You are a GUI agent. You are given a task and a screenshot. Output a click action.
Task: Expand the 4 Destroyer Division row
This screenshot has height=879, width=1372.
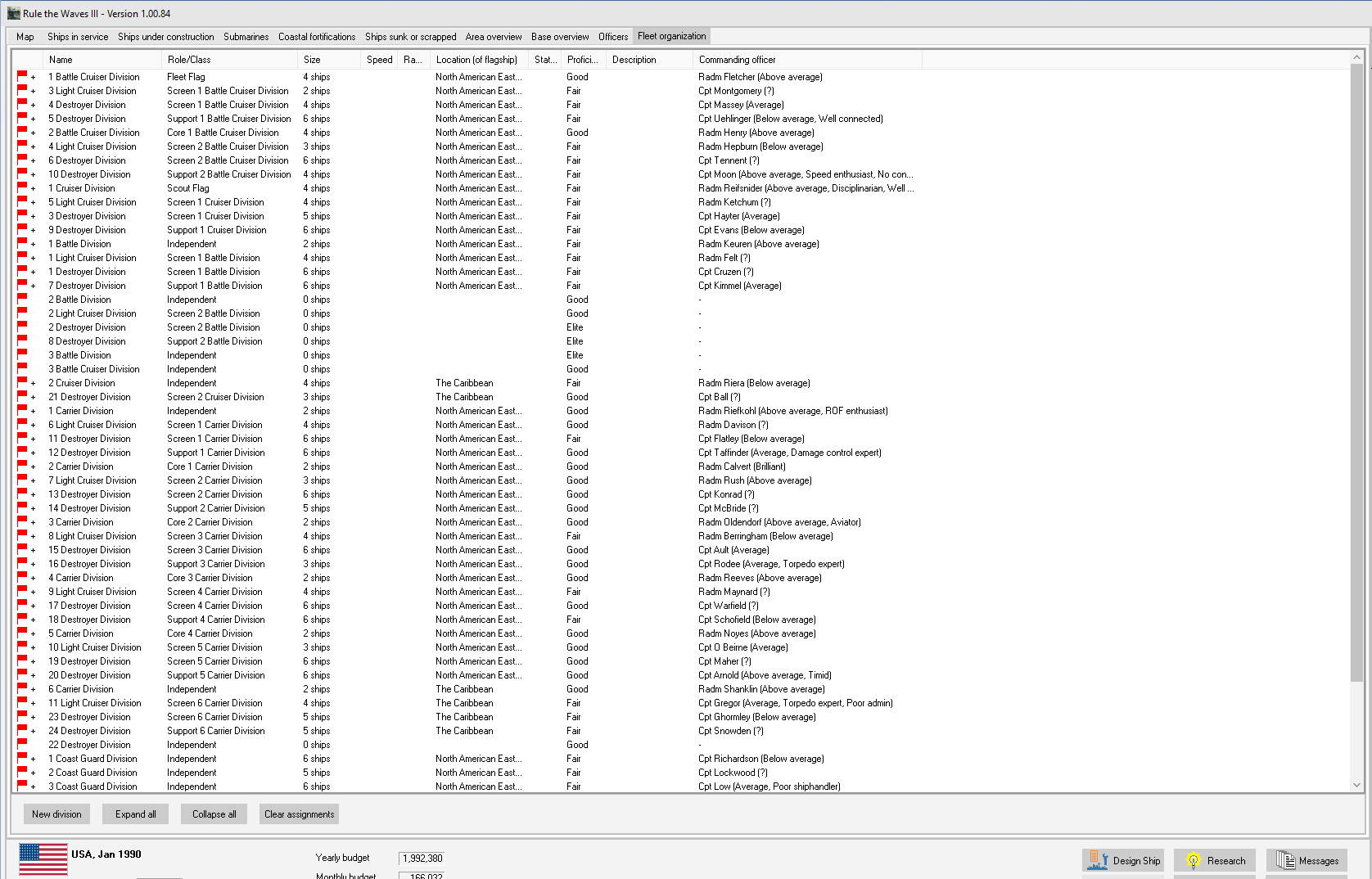point(34,106)
